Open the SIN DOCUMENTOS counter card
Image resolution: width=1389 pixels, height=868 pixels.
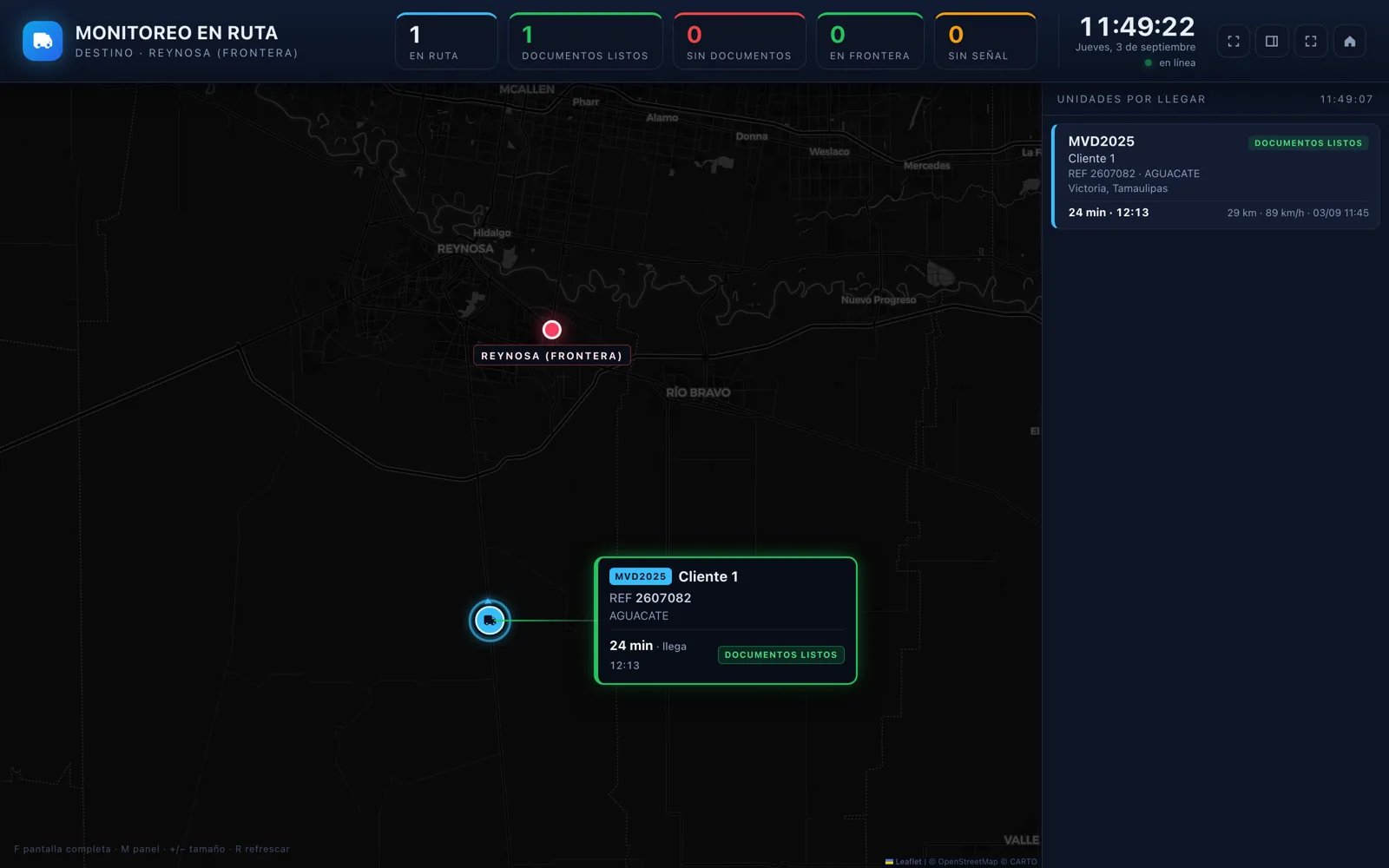coord(739,41)
